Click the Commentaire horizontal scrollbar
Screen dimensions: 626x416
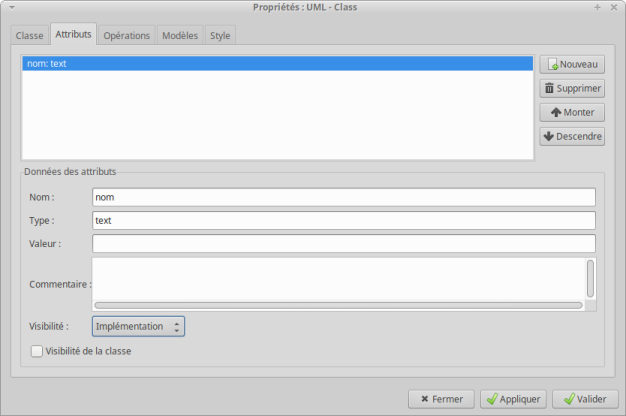pyautogui.click(x=338, y=305)
